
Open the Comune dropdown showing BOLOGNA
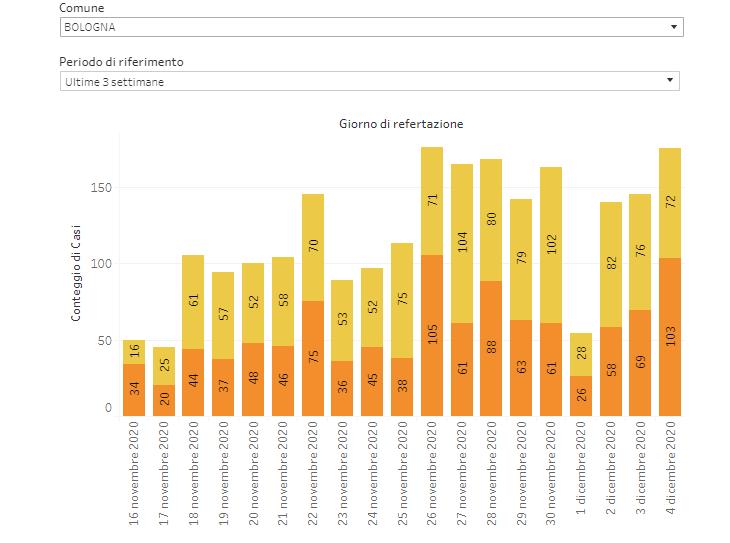click(371, 27)
